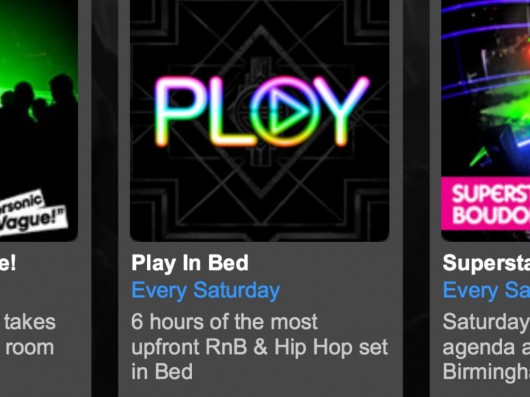Click the play triangle inside the PLAY logo
The width and height of the screenshot is (530, 397).
click(x=288, y=111)
